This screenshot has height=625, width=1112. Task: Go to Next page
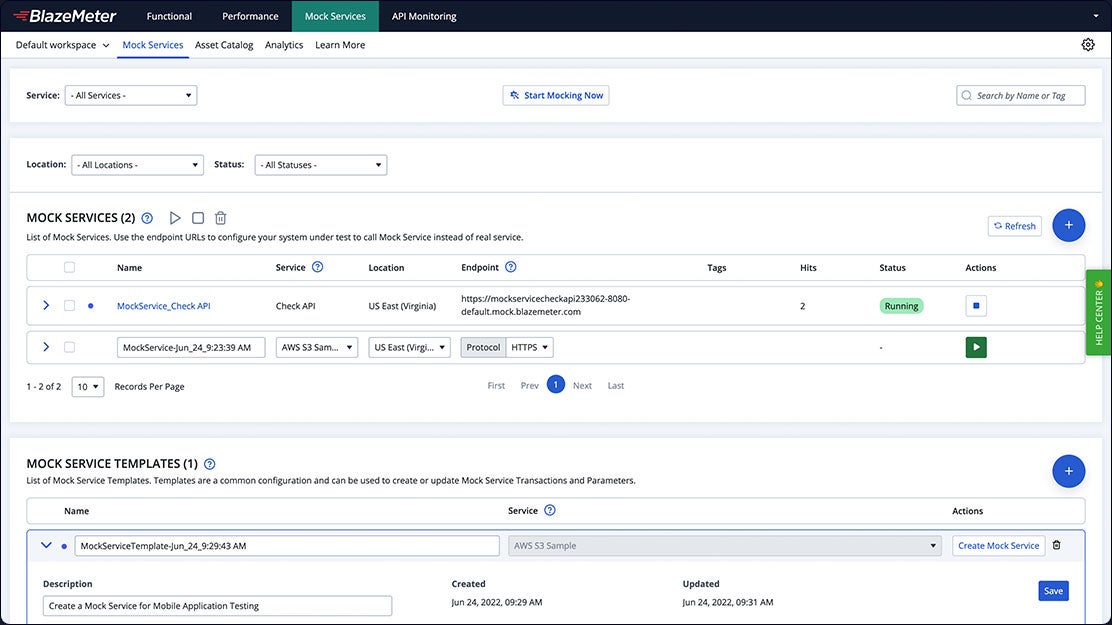click(582, 386)
